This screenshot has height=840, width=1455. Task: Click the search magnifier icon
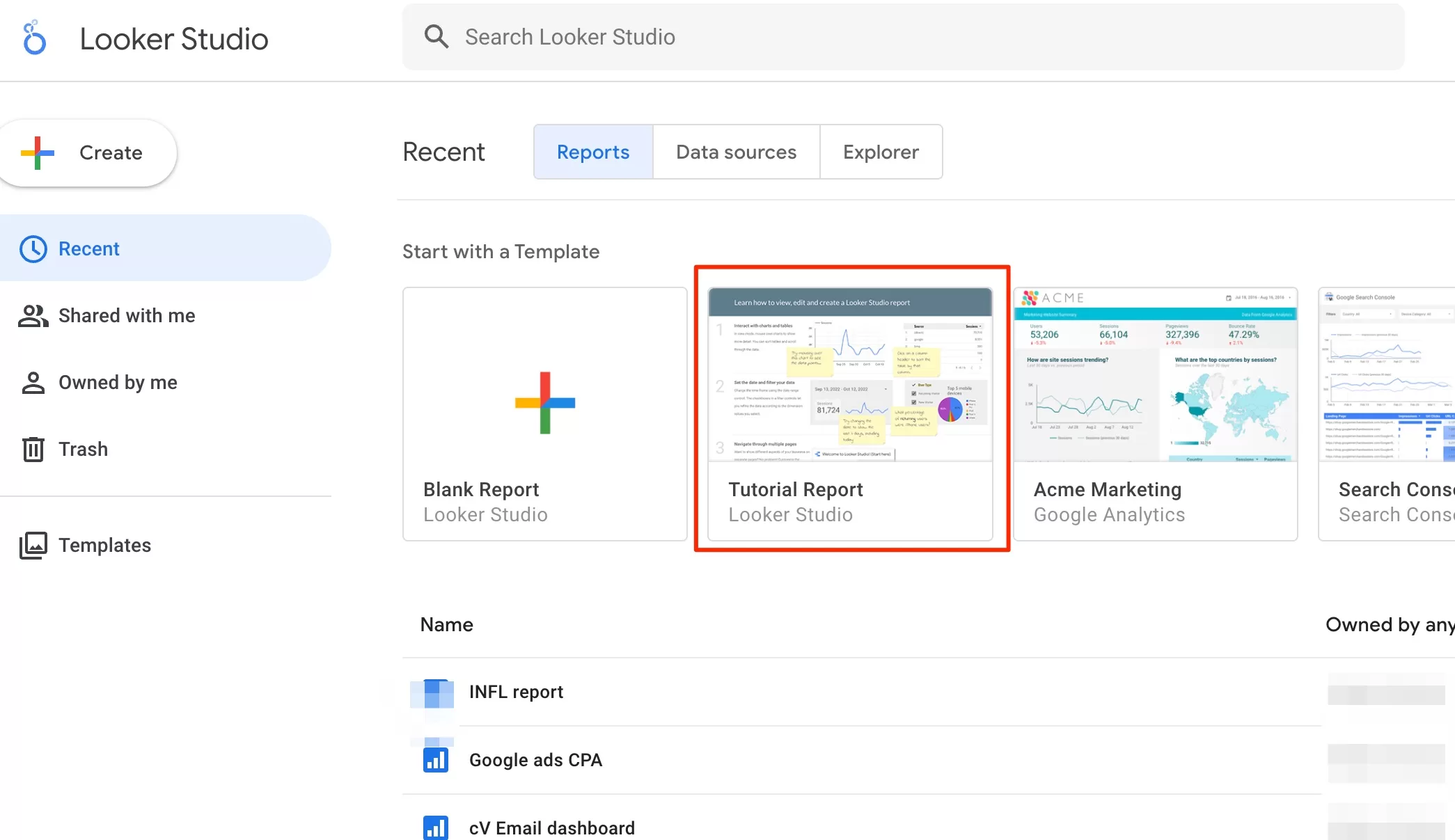(436, 36)
